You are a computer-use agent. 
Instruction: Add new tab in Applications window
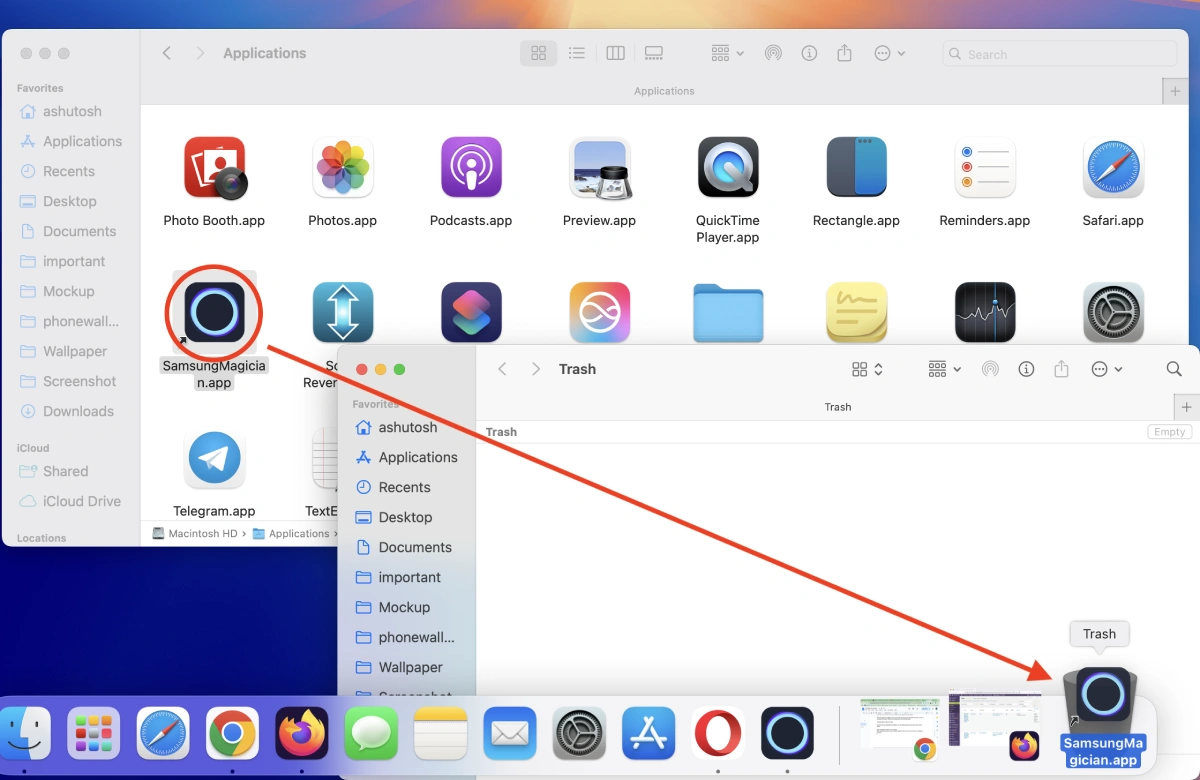pyautogui.click(x=1175, y=91)
